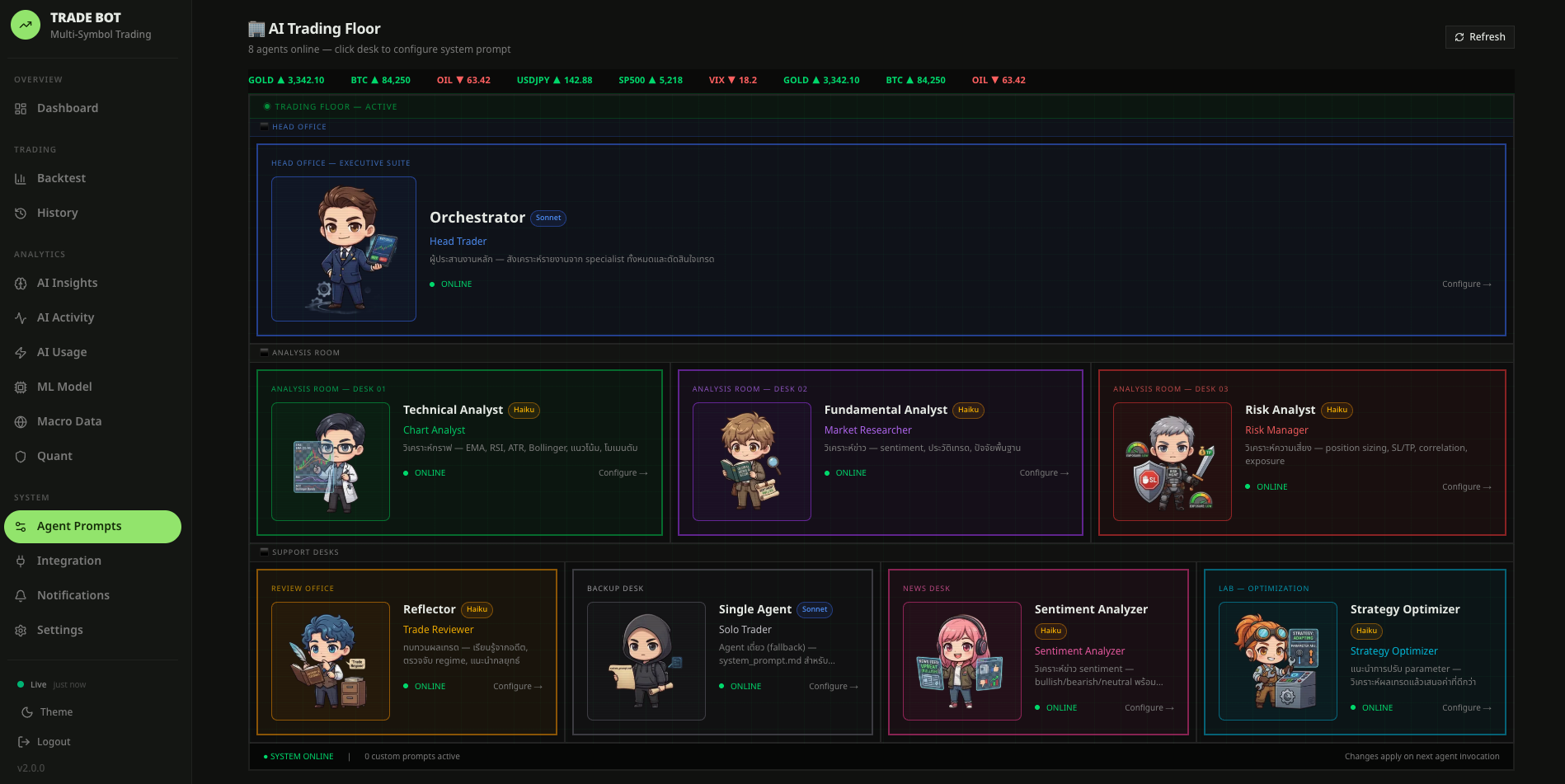
Task: Click the History clock icon
Action: coord(21,214)
